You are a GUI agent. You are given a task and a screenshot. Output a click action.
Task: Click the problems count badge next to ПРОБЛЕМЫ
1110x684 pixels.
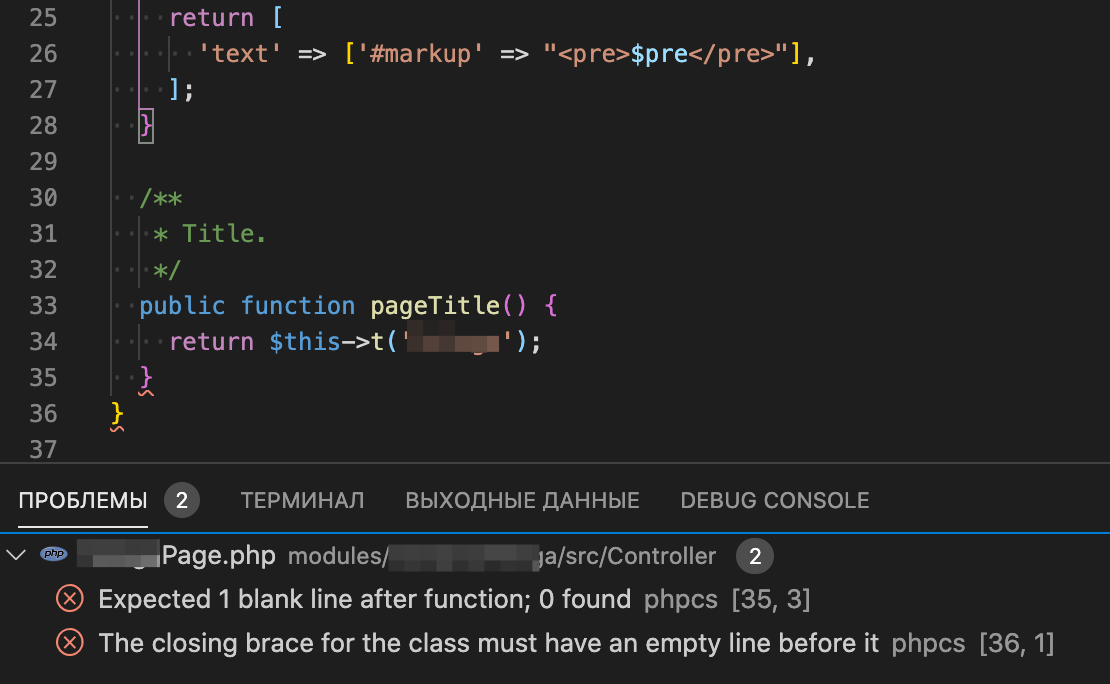pos(182,501)
